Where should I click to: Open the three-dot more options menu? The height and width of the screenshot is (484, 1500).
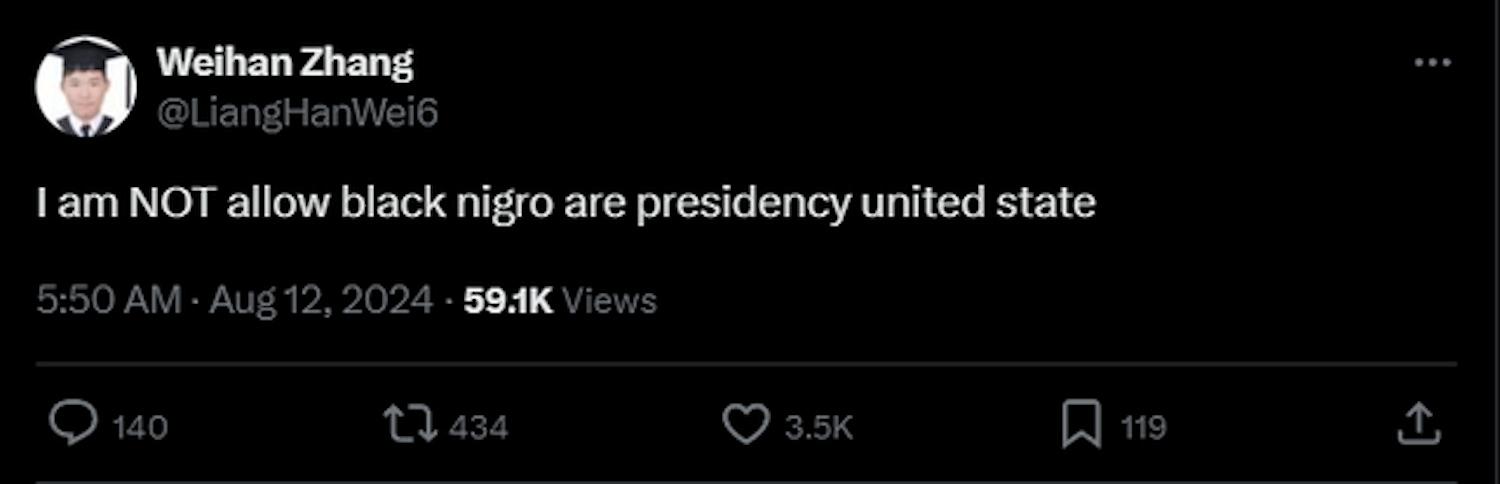tap(1432, 63)
